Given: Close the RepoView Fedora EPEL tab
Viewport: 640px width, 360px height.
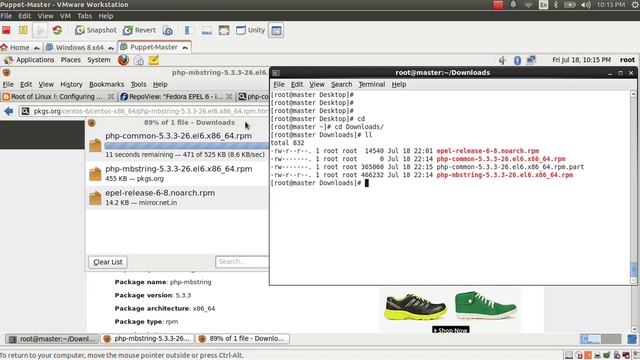Looking at the screenshot, I should 229,97.
